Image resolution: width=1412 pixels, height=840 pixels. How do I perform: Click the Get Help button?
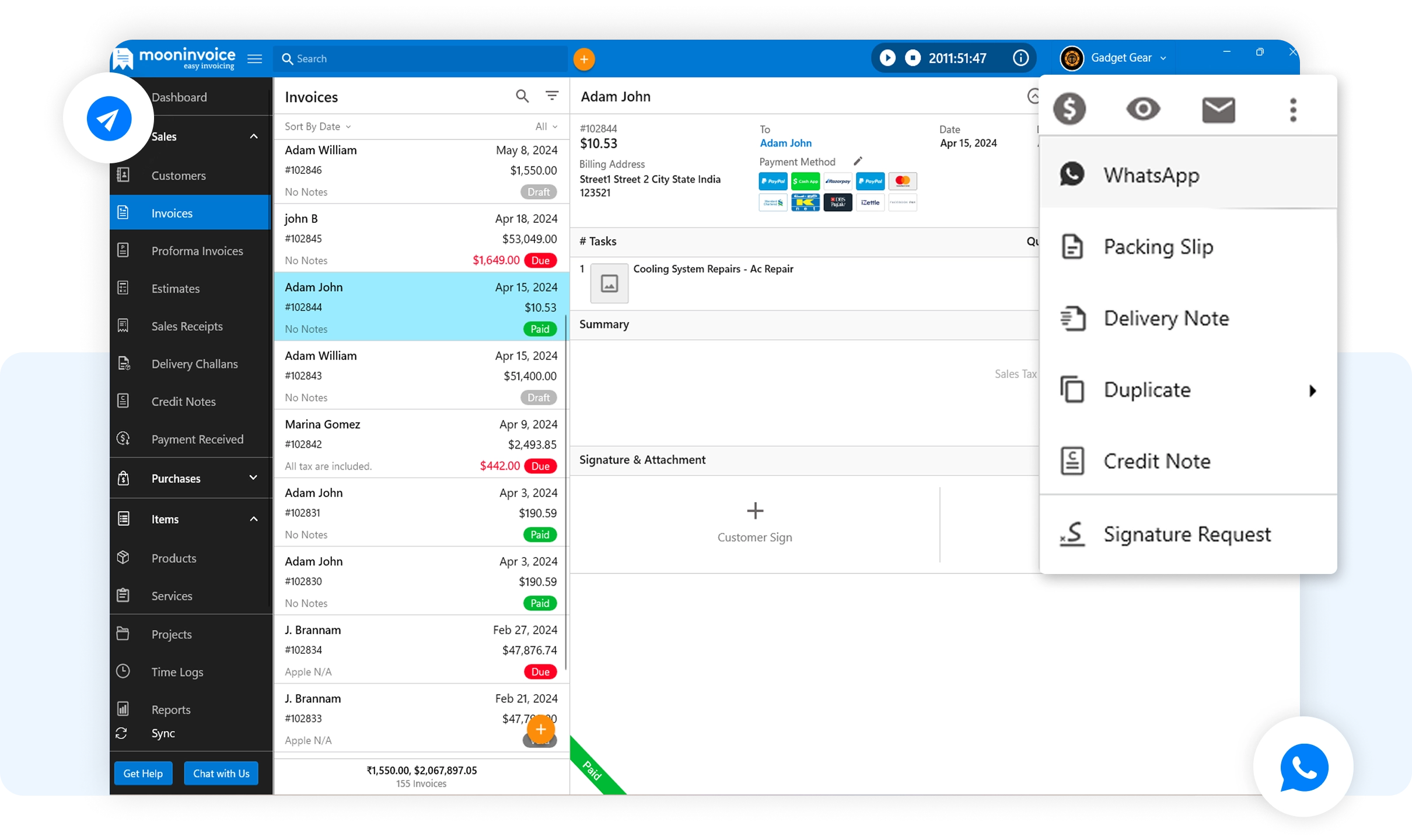[143, 773]
